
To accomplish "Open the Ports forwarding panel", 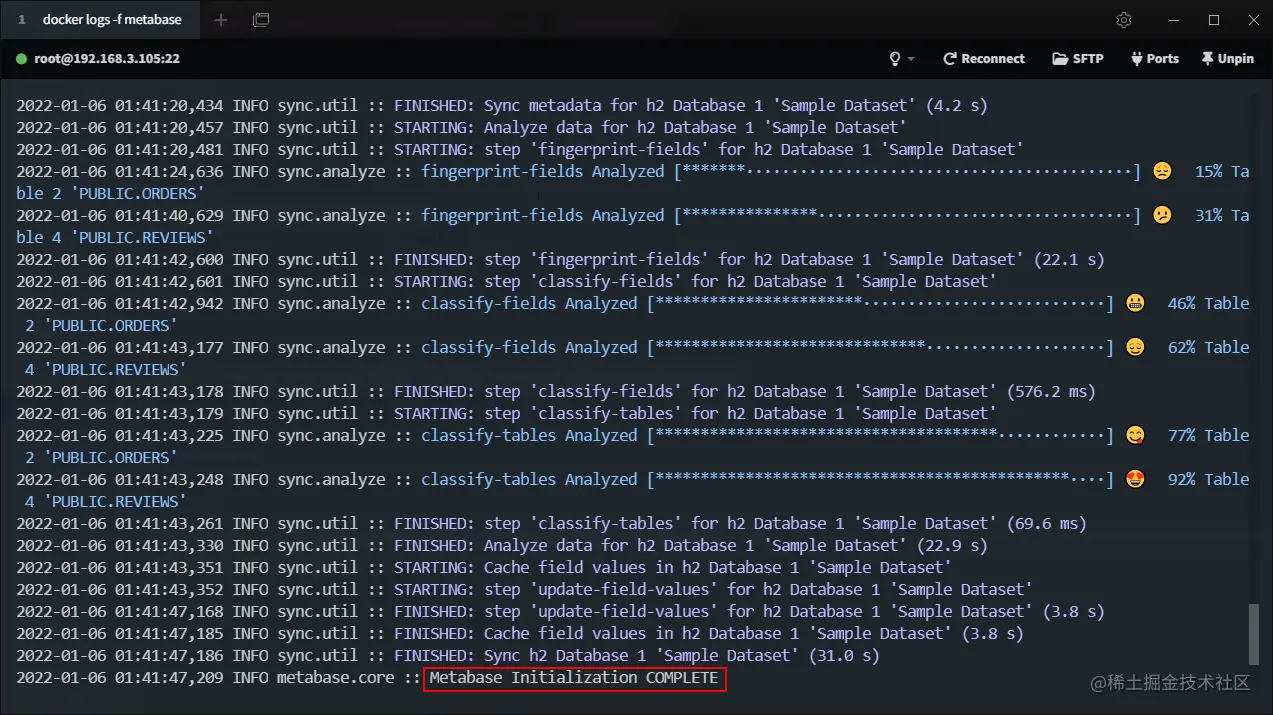I will click(x=1154, y=59).
